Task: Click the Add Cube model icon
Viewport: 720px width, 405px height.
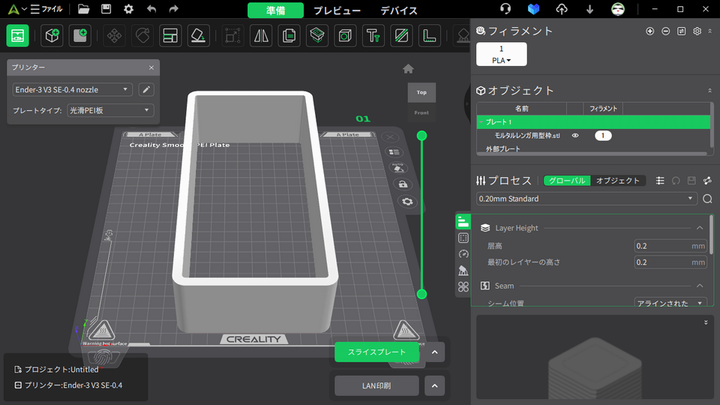Action: 51,36
